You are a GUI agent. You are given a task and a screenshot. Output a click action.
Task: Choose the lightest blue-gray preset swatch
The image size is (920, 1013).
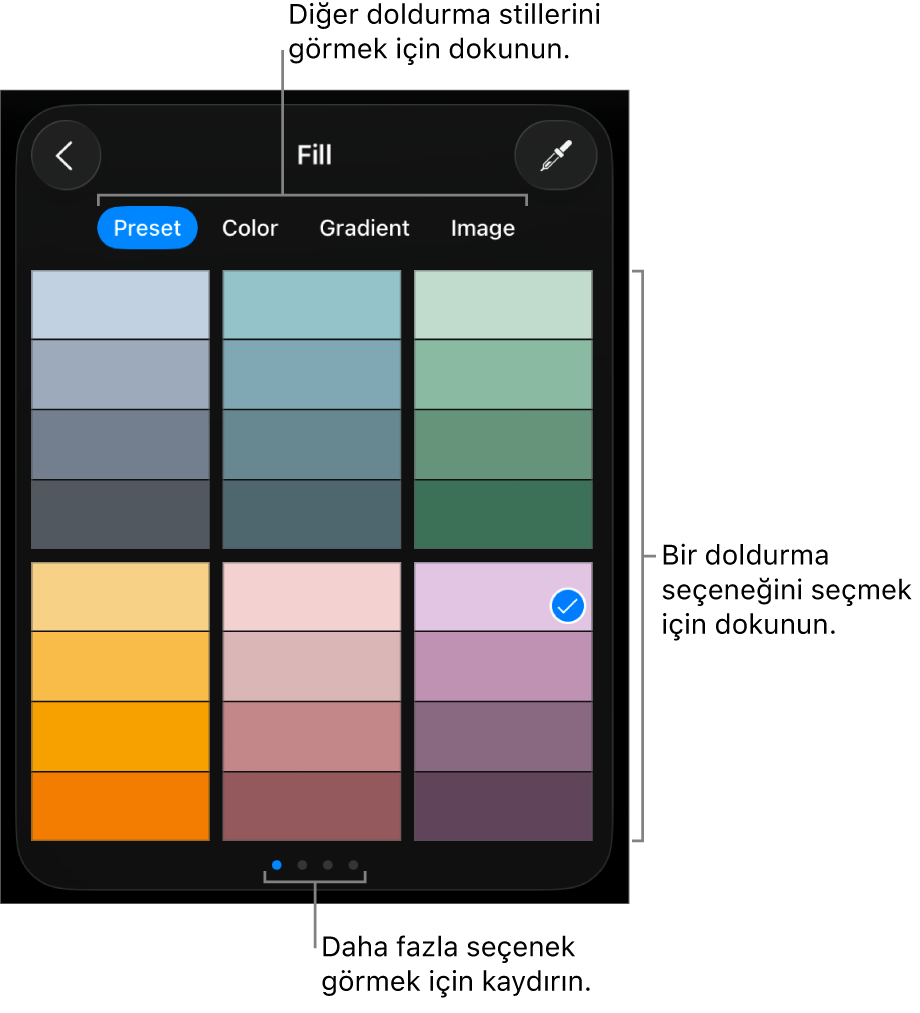coord(120,304)
